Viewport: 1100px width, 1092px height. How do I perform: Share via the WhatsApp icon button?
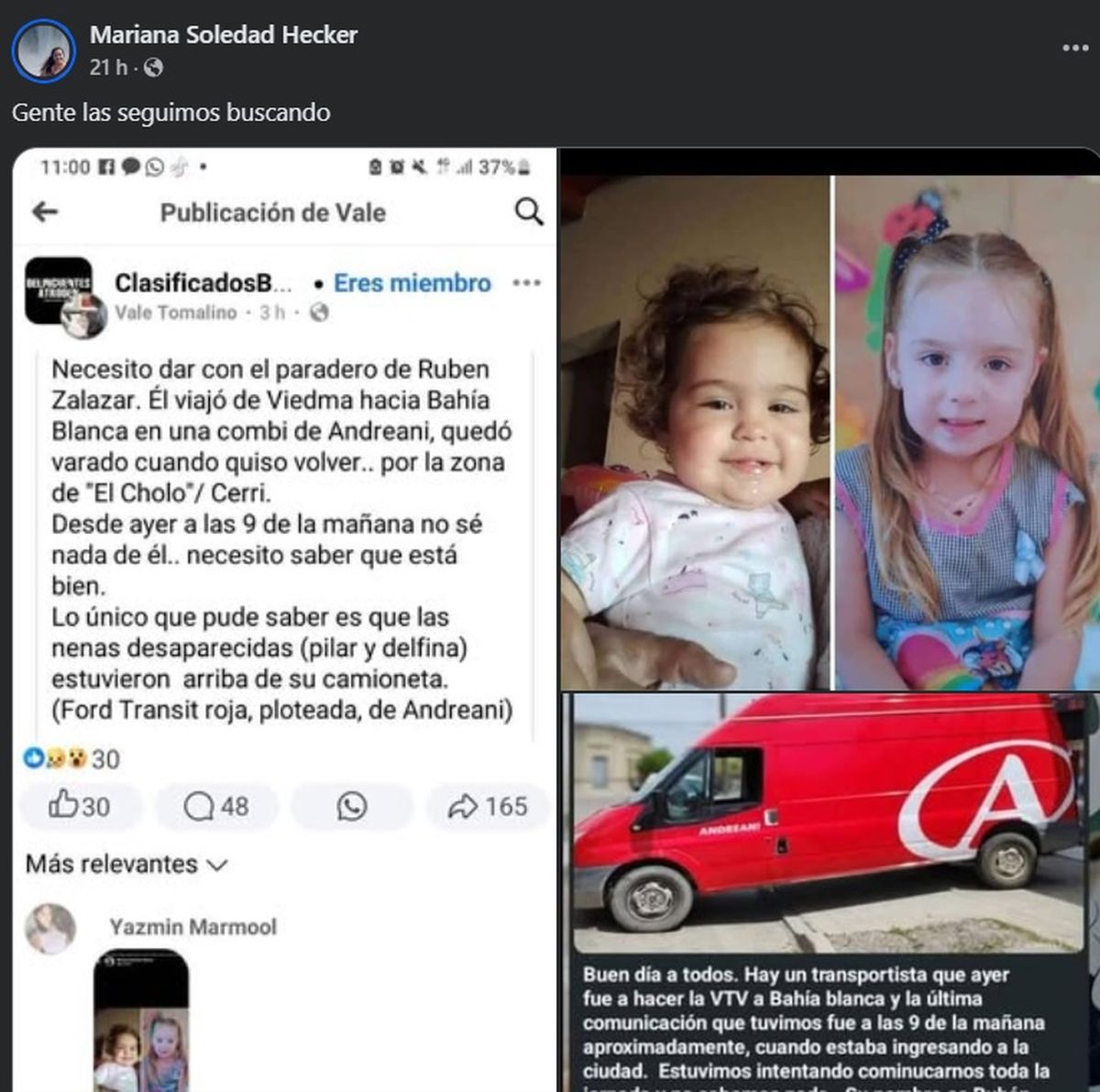(x=352, y=806)
